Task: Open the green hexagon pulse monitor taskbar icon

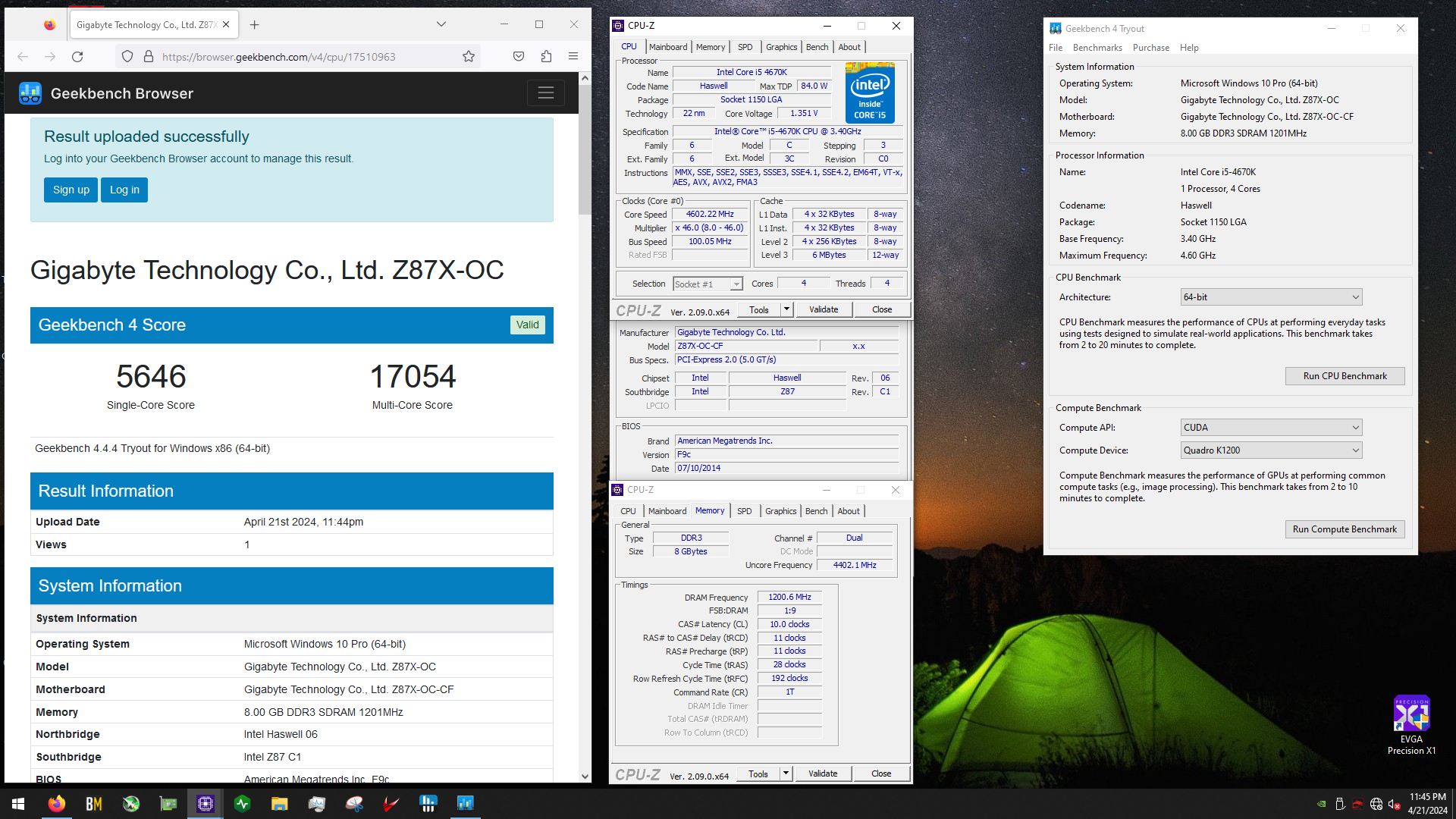Action: [x=243, y=804]
